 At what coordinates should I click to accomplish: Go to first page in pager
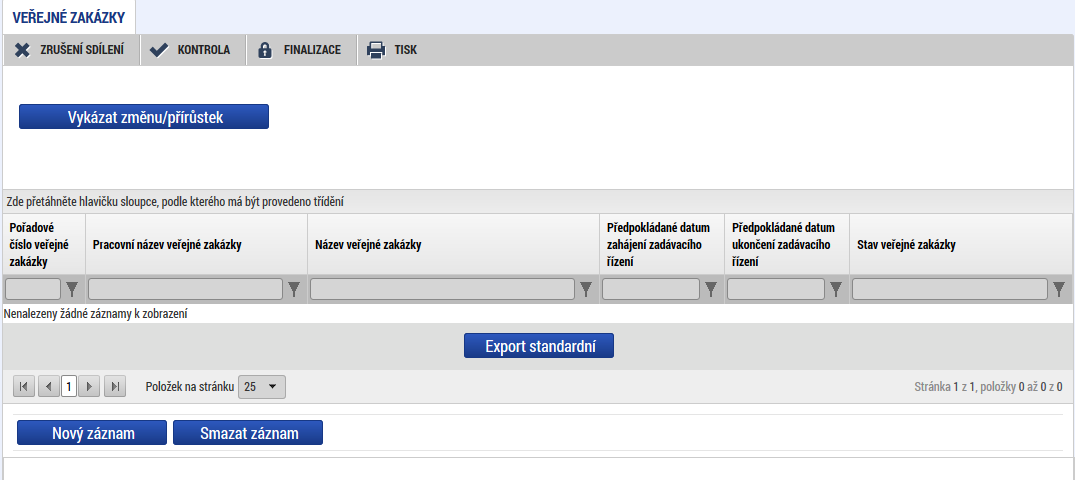coord(24,386)
